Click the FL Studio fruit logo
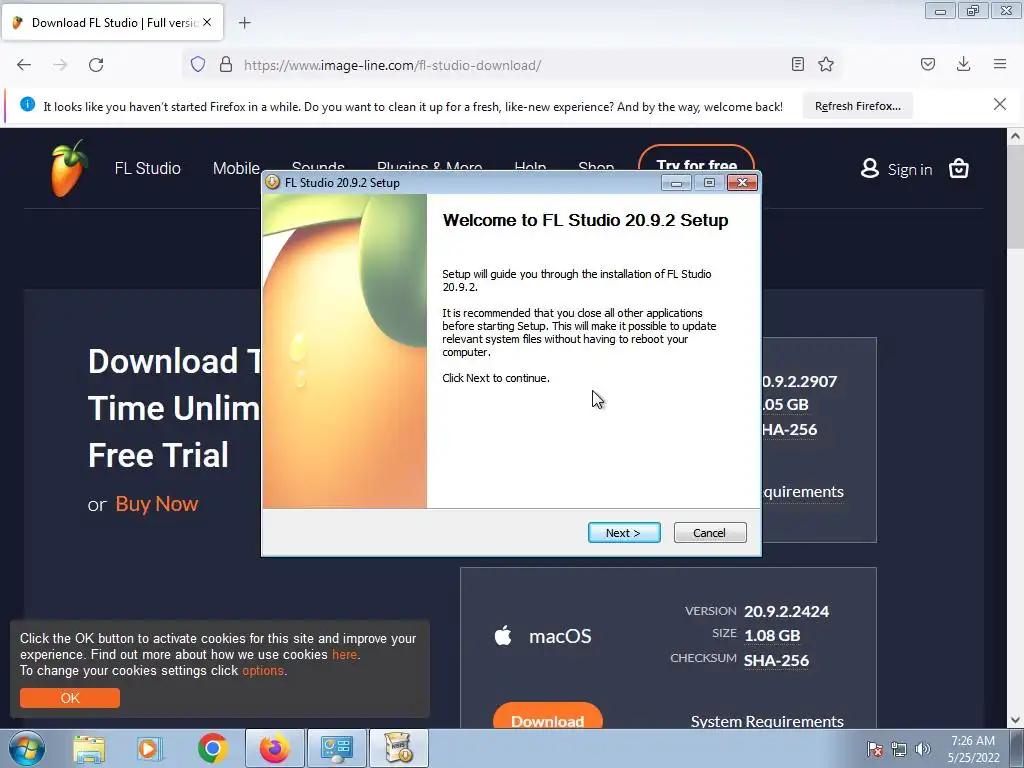The height and width of the screenshot is (768, 1024). (68, 168)
